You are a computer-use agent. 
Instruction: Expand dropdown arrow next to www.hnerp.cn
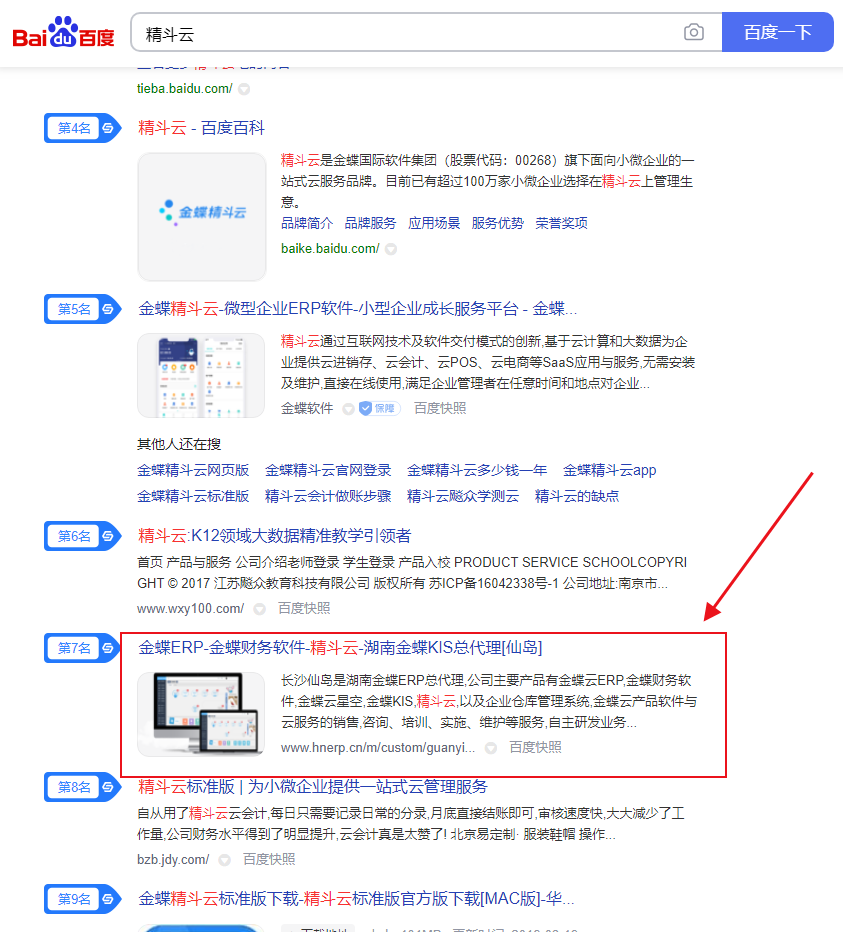pyautogui.click(x=490, y=748)
